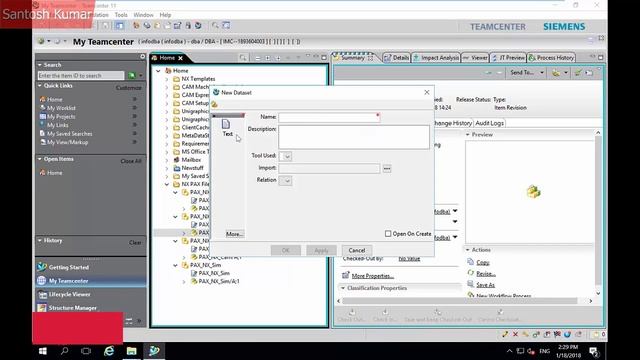Open the Window menu
This screenshot has height=360, width=640.
[143, 15]
